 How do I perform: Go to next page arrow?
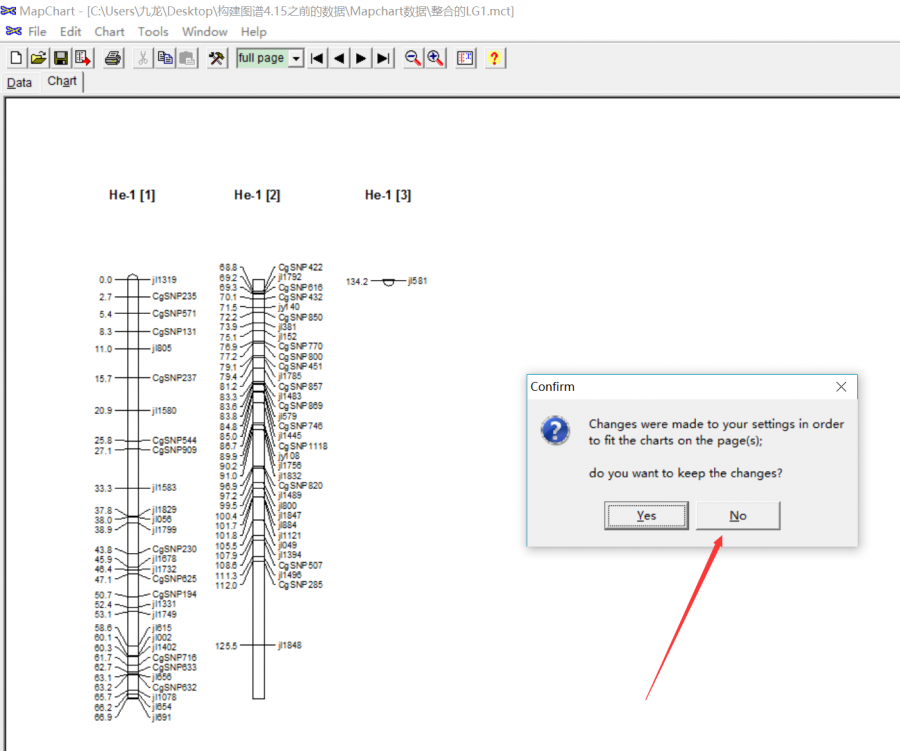(361, 58)
